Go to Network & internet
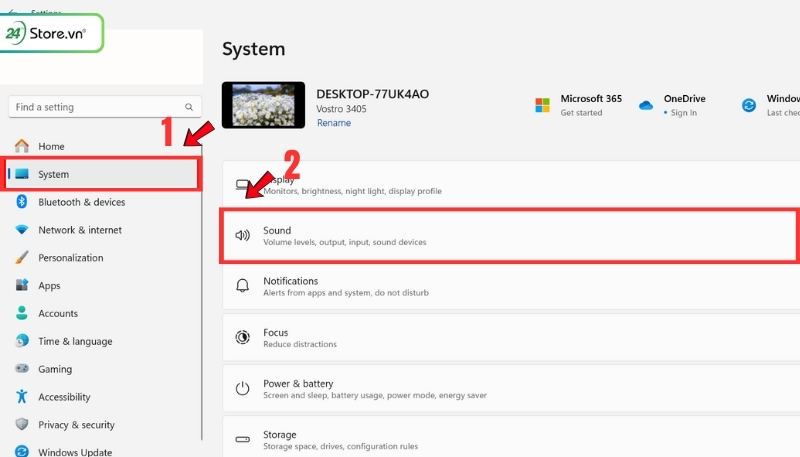 tap(104, 230)
